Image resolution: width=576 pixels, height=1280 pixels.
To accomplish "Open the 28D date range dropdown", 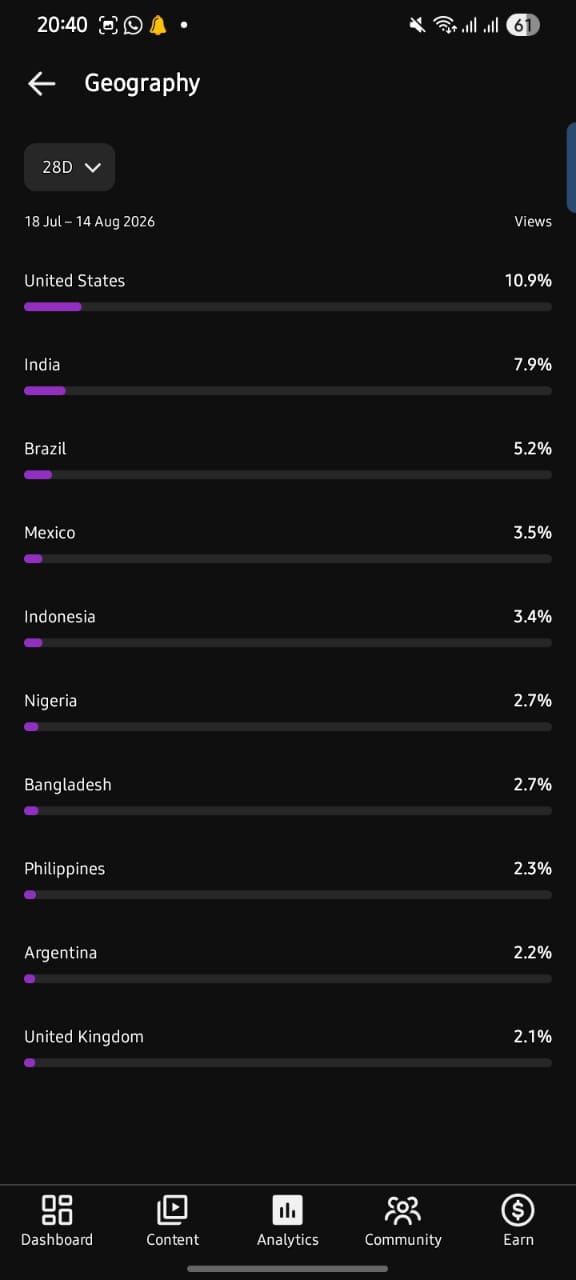I will tap(69, 167).
